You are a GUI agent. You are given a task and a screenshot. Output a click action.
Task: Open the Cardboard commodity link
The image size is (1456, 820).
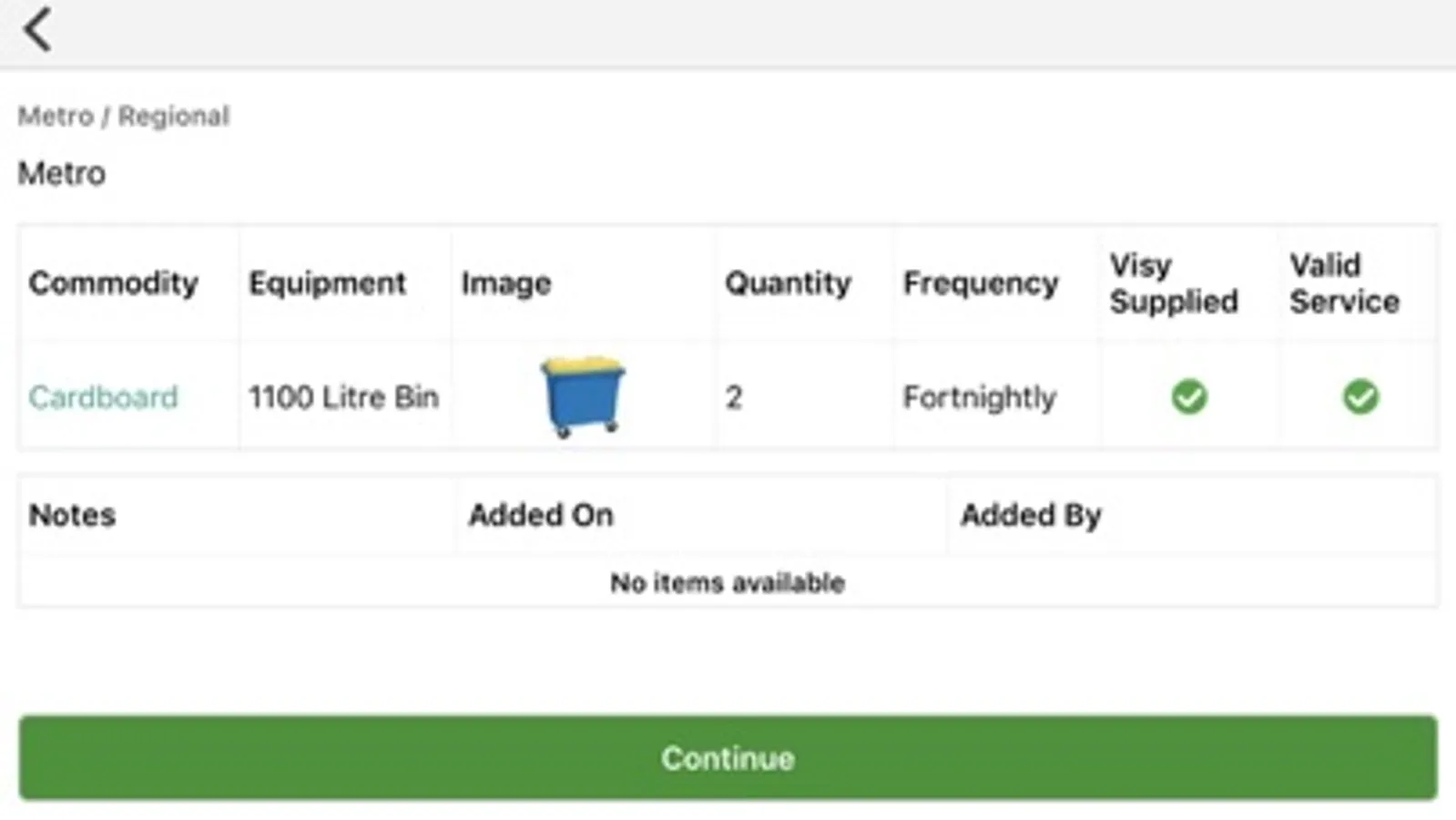(x=103, y=397)
